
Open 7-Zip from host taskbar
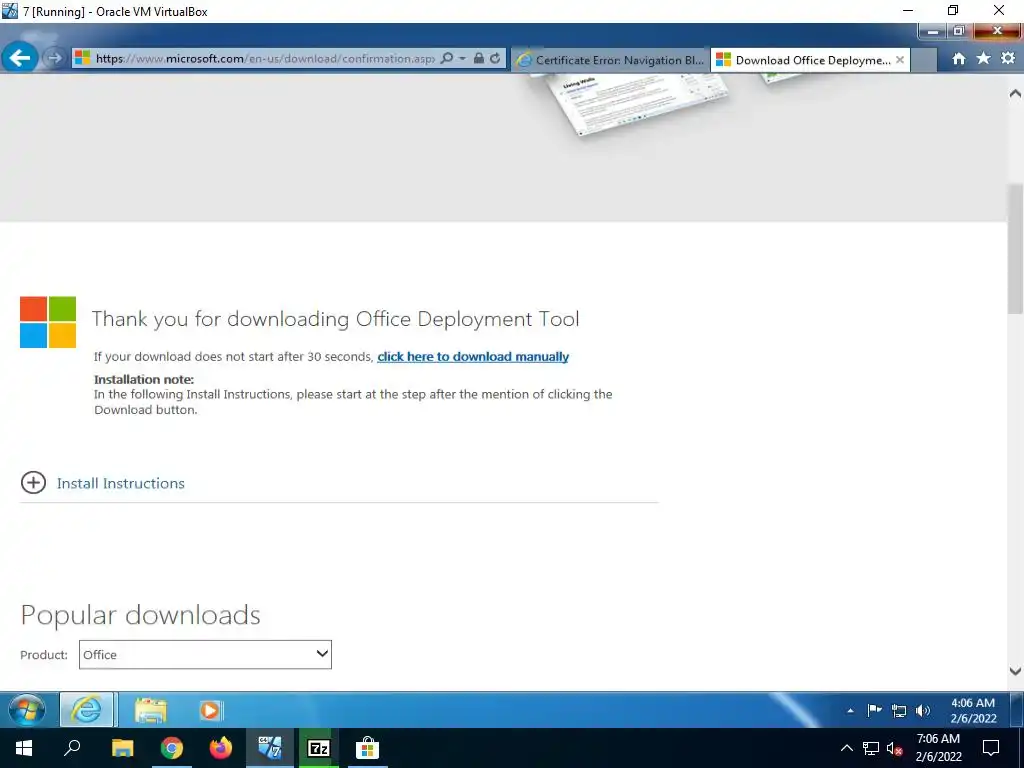(x=319, y=748)
